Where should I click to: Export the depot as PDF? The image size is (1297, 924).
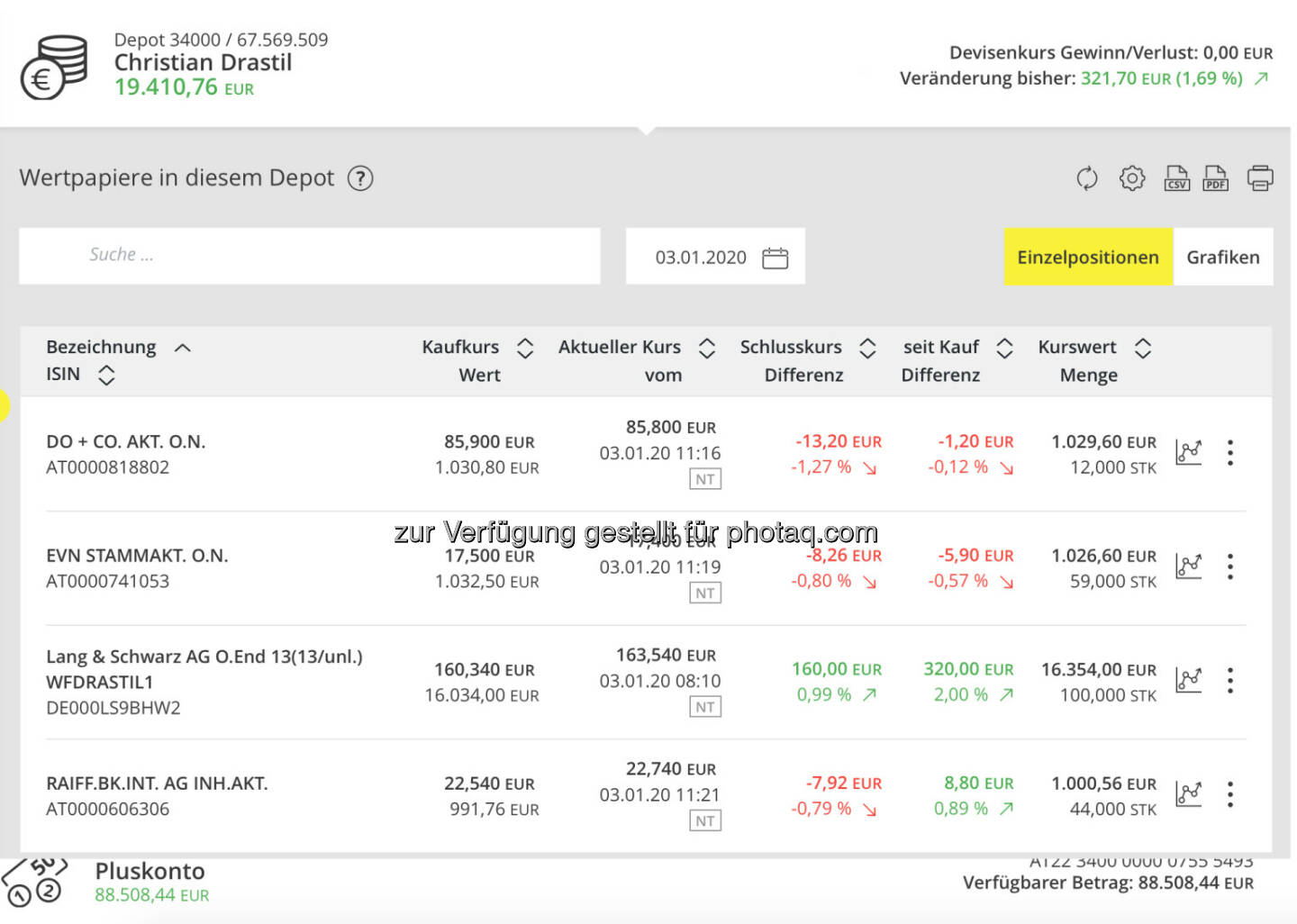[1216, 178]
